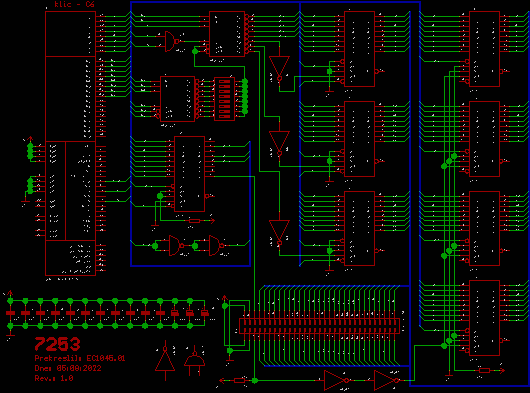Click the large 7253 title text
Image resolution: width=530 pixels, height=393 pixels.
click(x=57, y=344)
